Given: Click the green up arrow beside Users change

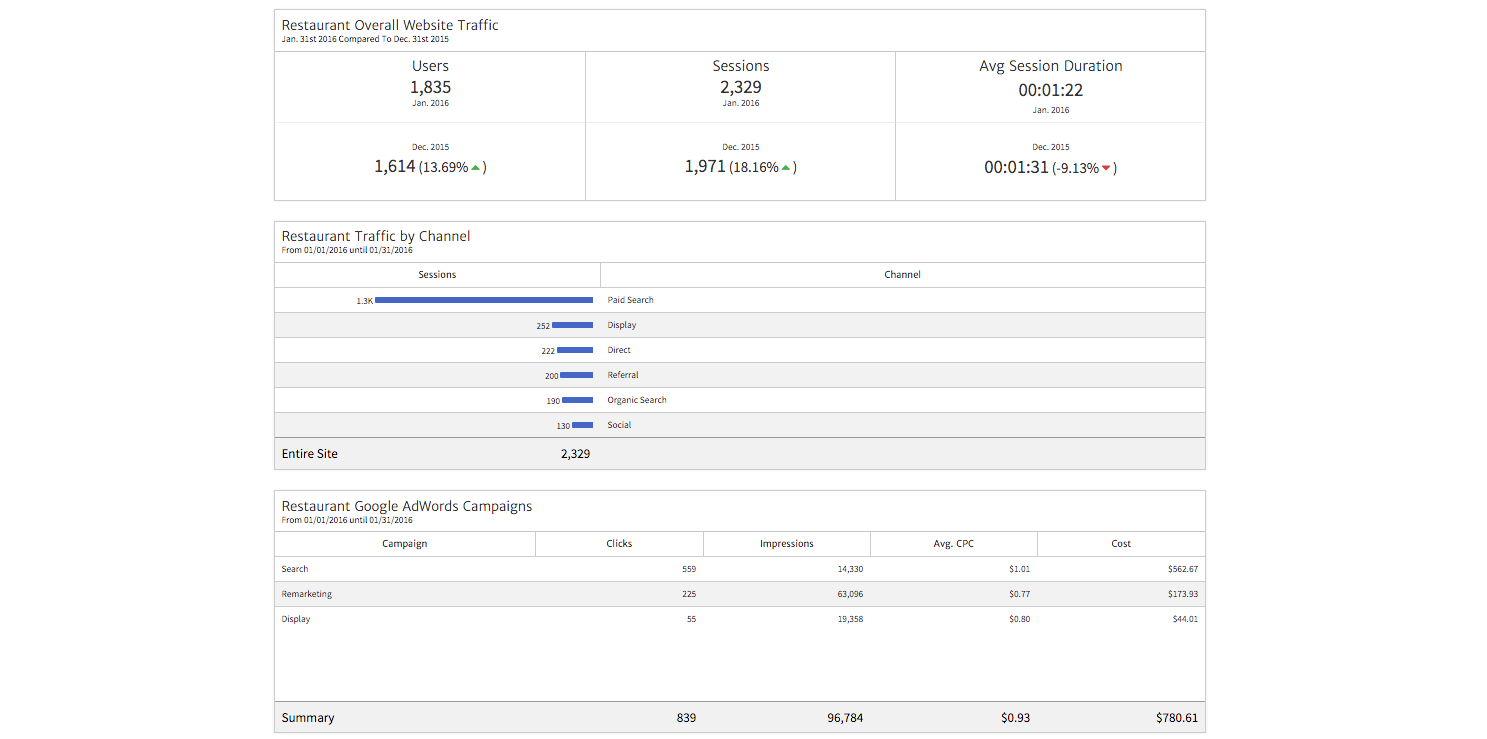Looking at the screenshot, I should click(x=475, y=168).
